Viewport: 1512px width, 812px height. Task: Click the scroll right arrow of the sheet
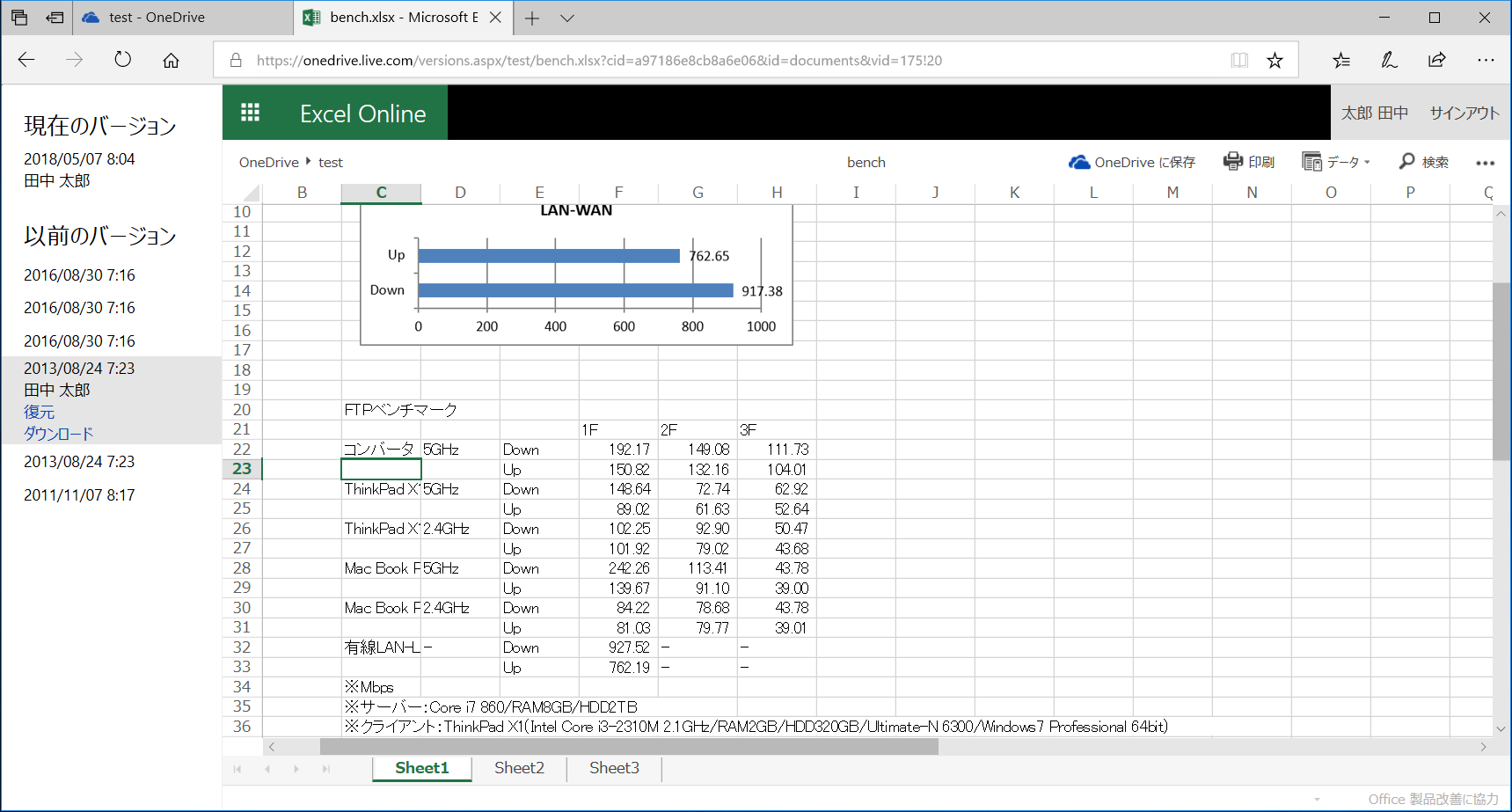point(1483,747)
